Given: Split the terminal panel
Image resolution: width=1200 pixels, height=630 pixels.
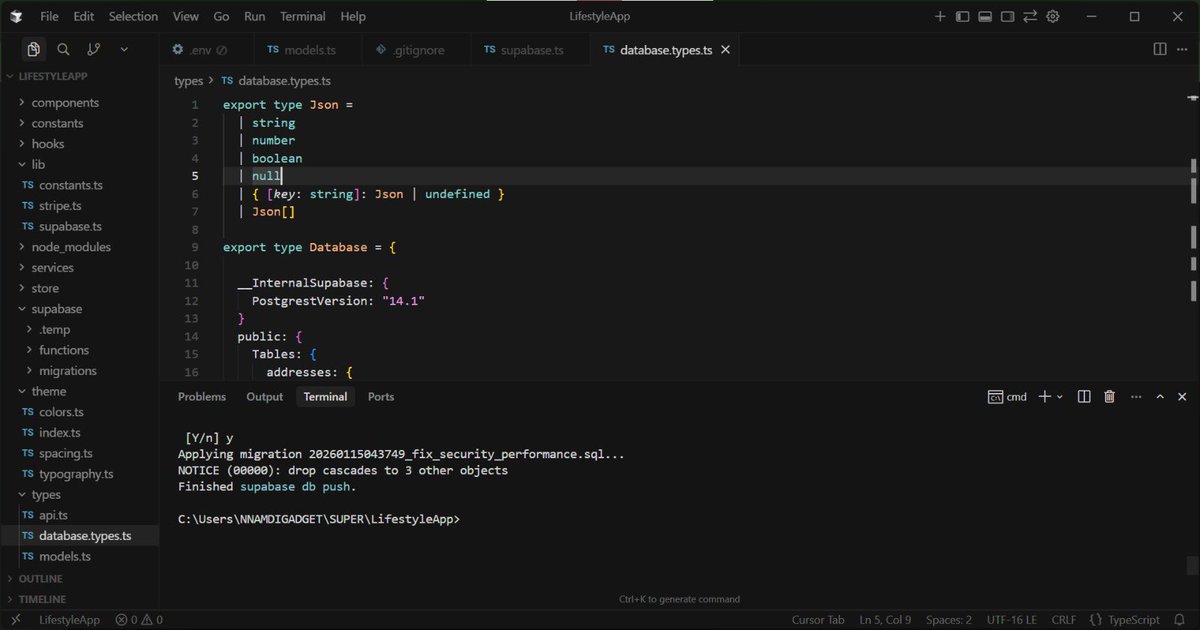Looking at the screenshot, I should [x=1084, y=397].
